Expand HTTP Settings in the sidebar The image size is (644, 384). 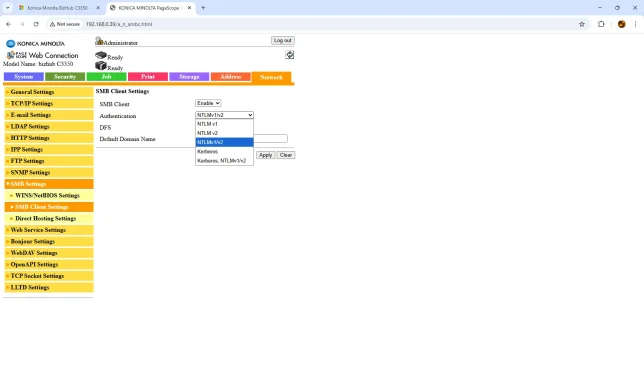tap(49, 138)
